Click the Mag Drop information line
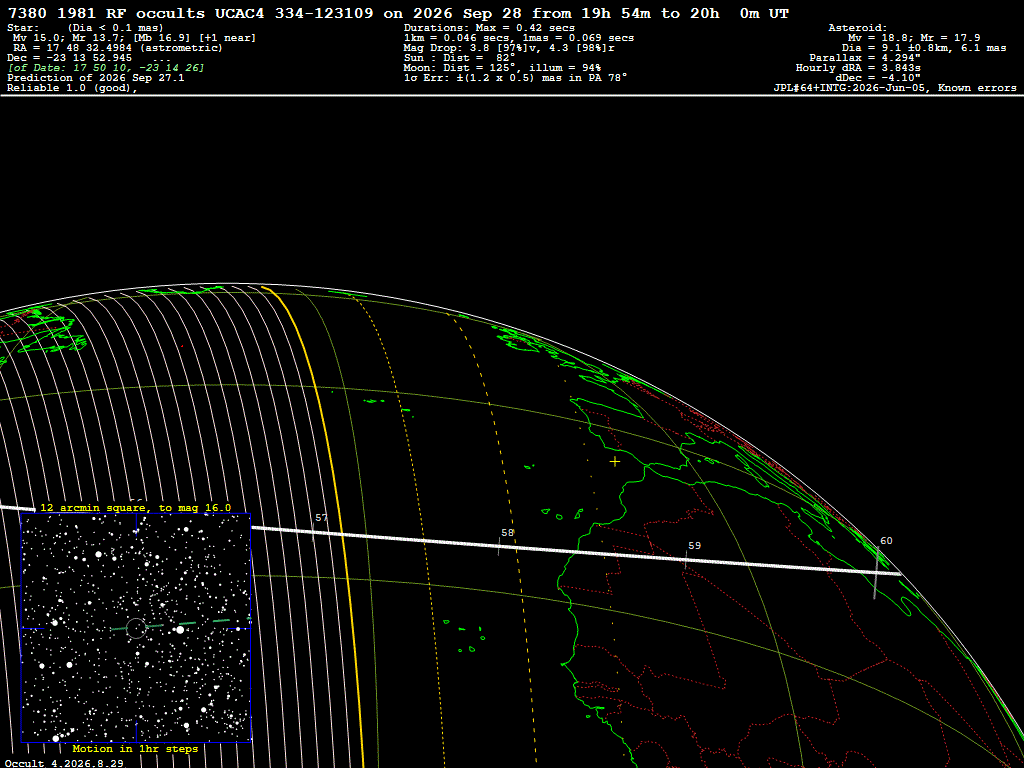Image resolution: width=1024 pixels, height=768 pixels. point(509,48)
